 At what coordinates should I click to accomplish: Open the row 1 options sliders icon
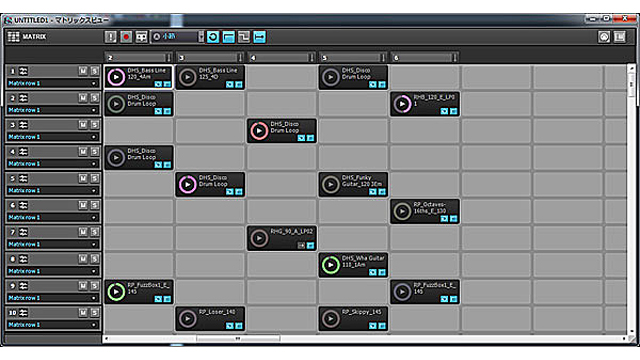[x=24, y=71]
